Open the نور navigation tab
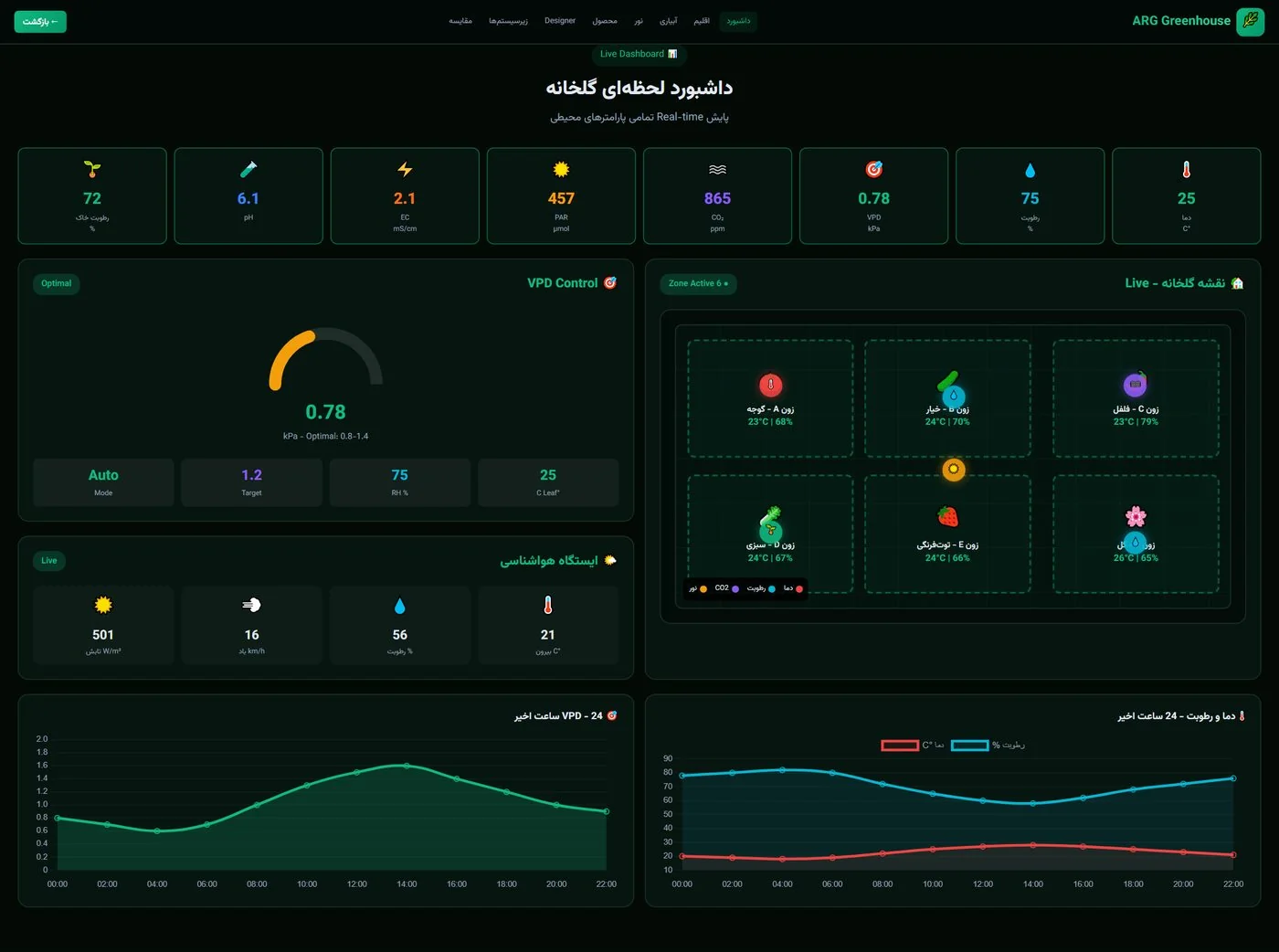 pos(639,21)
